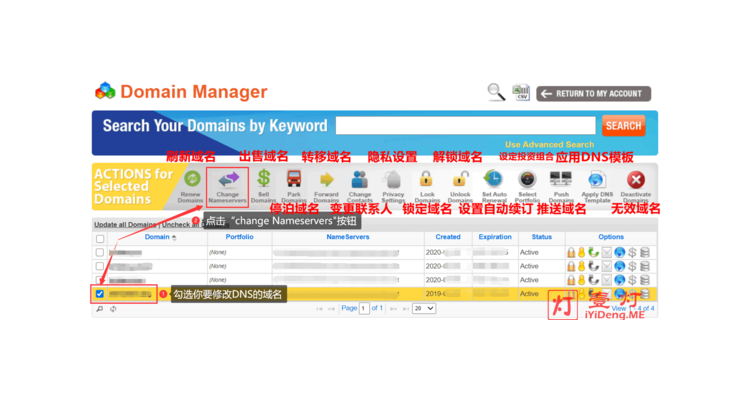Select the Park Domains action
The width and height of the screenshot is (750, 400).
tap(294, 187)
